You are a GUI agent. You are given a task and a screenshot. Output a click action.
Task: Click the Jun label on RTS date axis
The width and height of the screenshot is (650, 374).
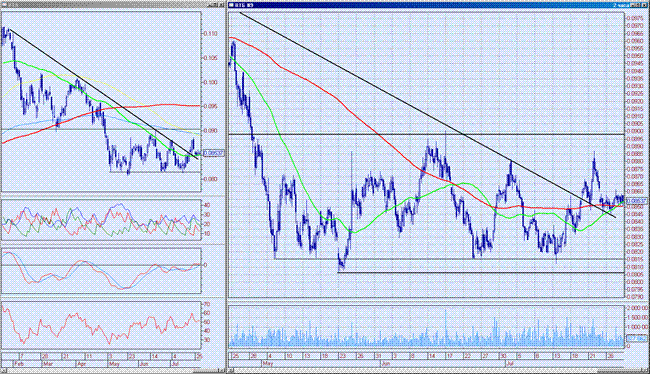[x=385, y=363]
